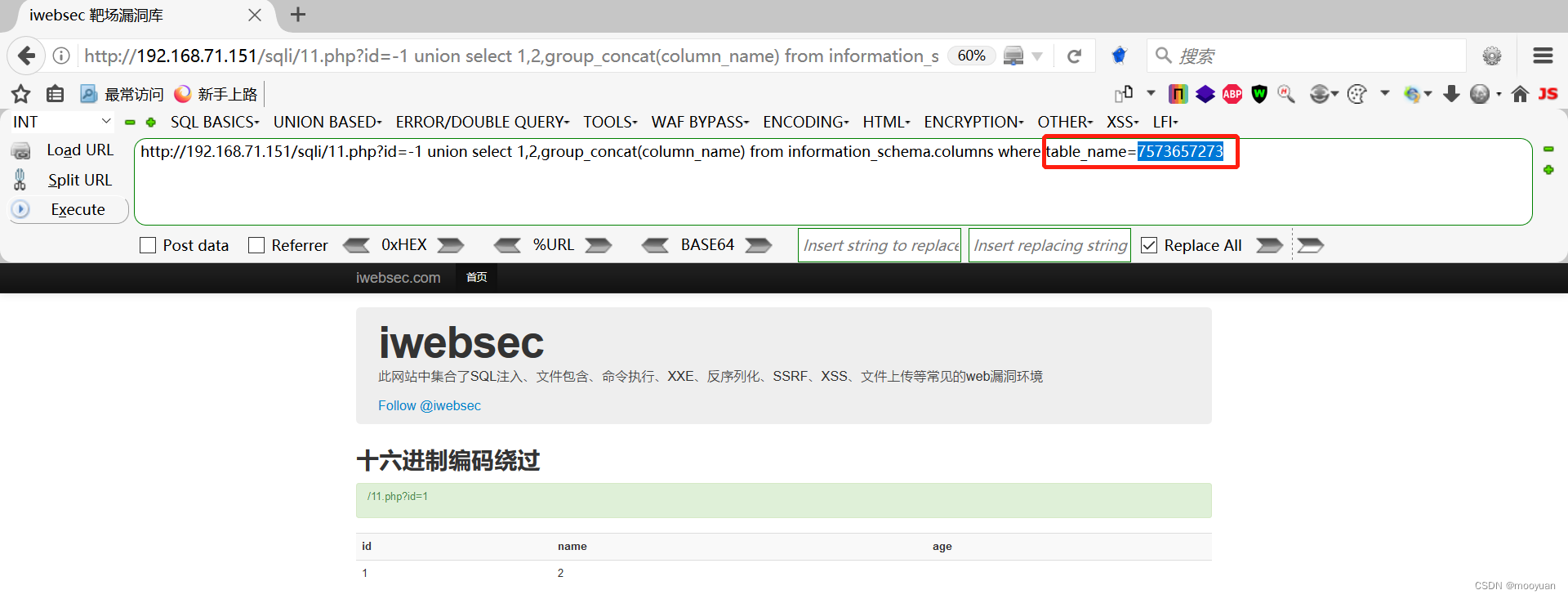Open the cookie manager extension icon
Viewport: 1568px width, 599px height.
(1356, 94)
